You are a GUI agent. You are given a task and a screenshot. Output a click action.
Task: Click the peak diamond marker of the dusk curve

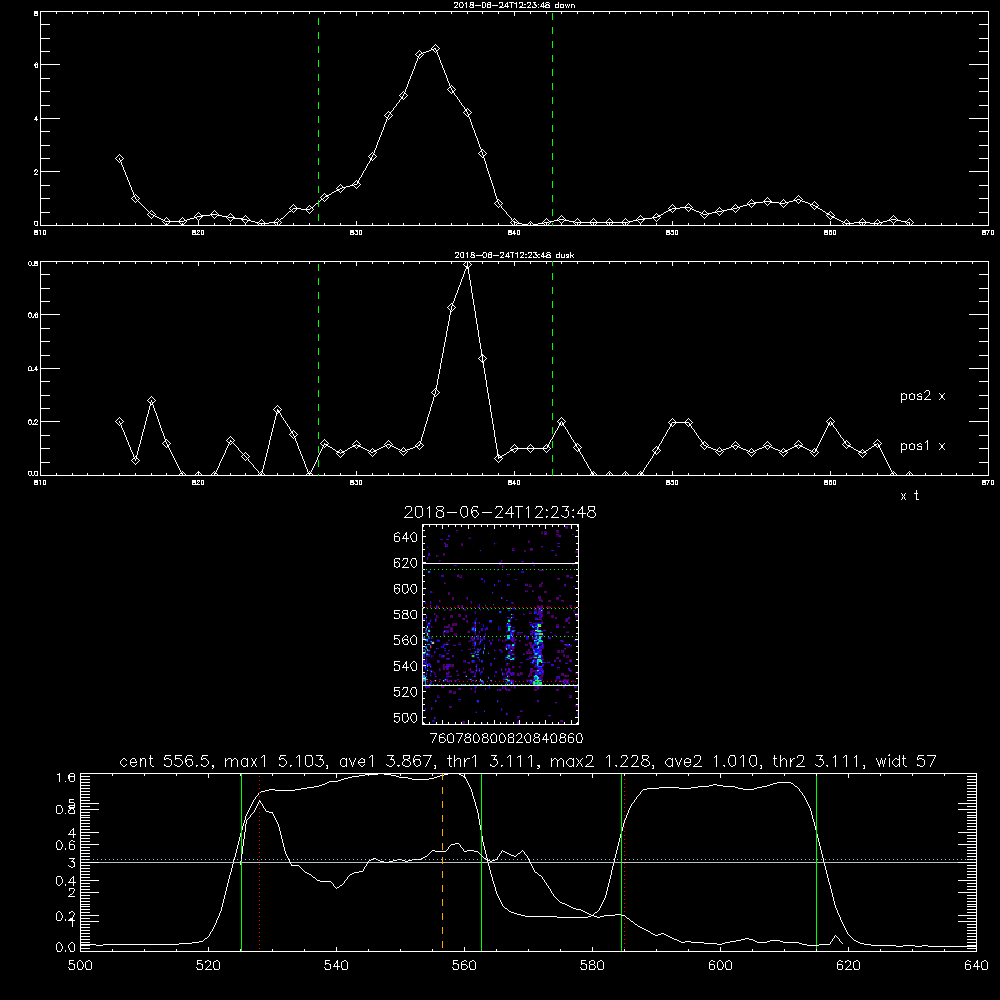(467, 265)
